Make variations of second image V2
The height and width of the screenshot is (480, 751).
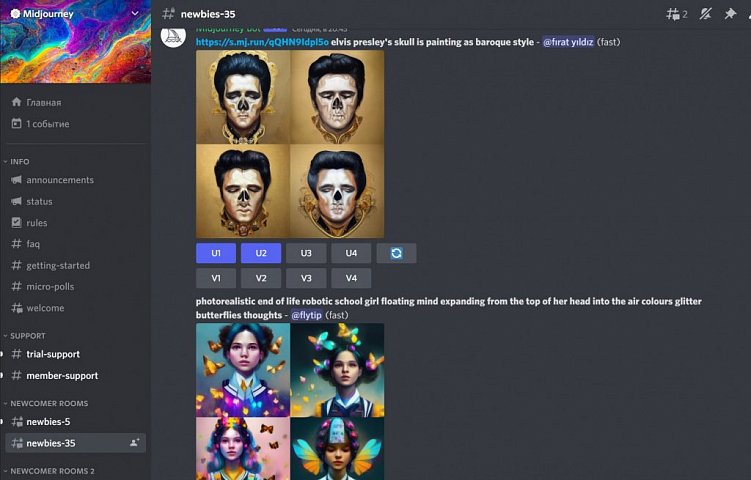[261, 278]
